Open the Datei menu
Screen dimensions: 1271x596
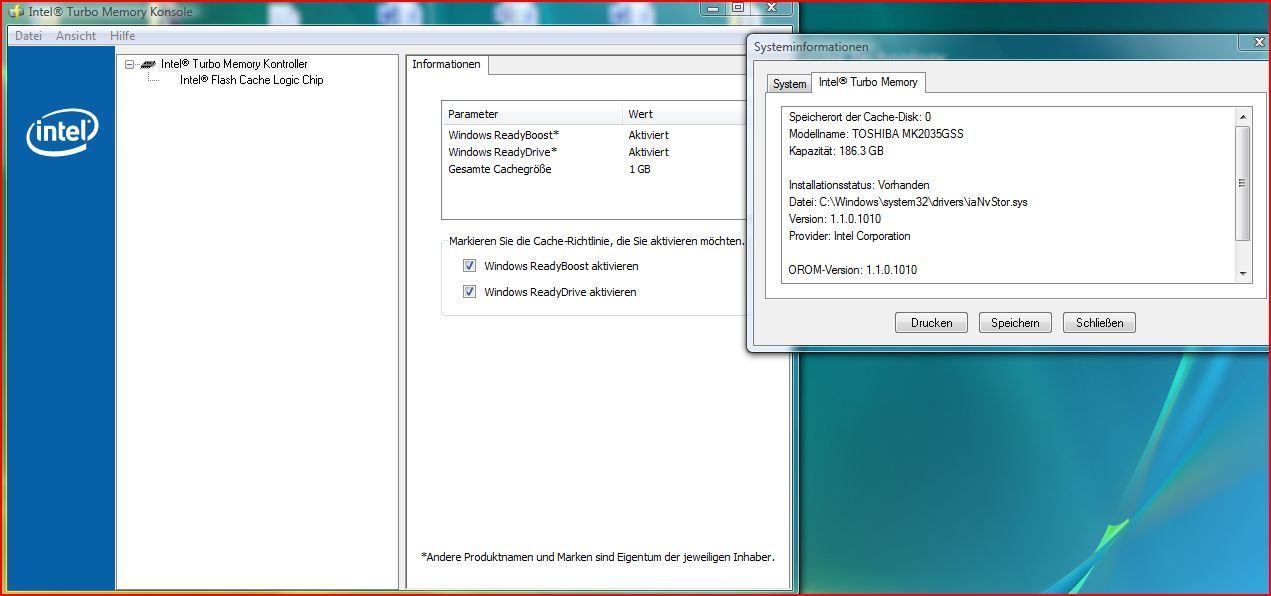(28, 36)
